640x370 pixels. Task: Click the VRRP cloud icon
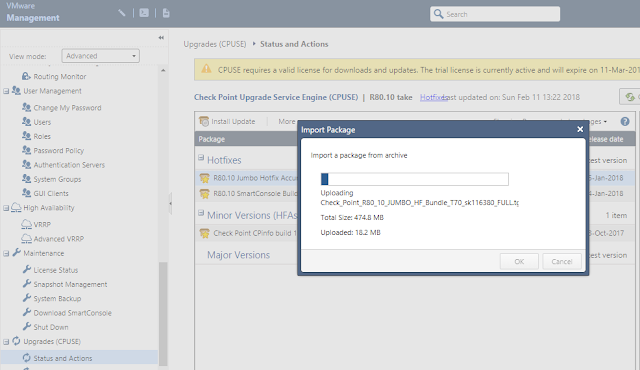click(x=26, y=224)
